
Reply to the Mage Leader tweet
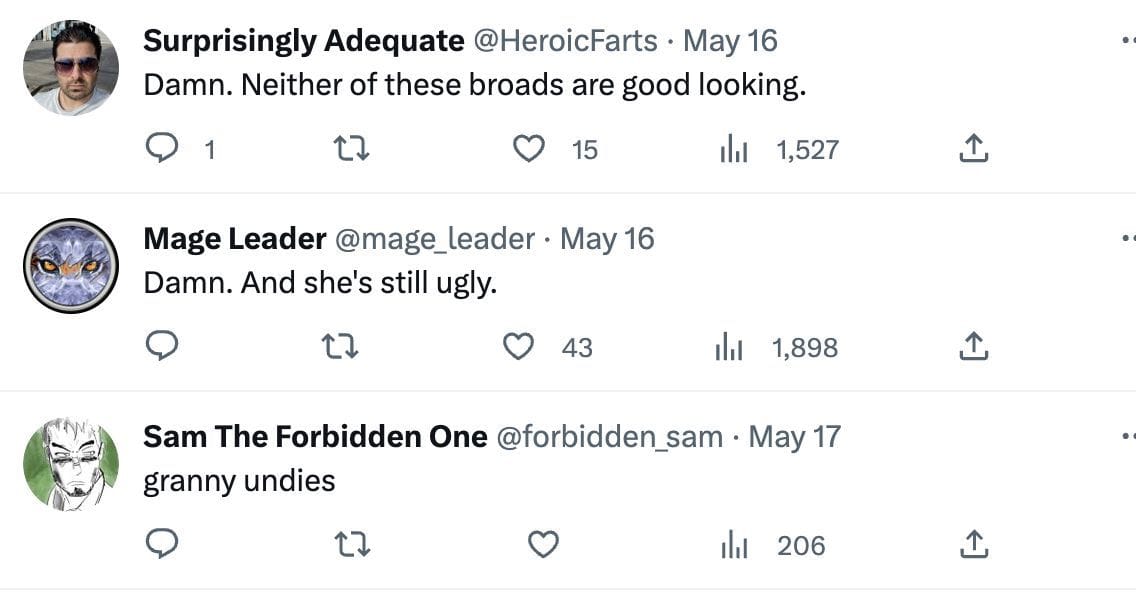(162, 346)
